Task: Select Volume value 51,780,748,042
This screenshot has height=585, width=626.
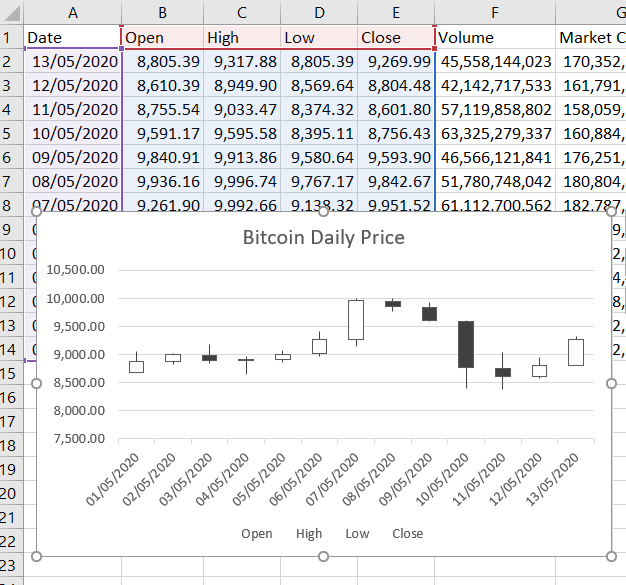Action: pos(495,181)
